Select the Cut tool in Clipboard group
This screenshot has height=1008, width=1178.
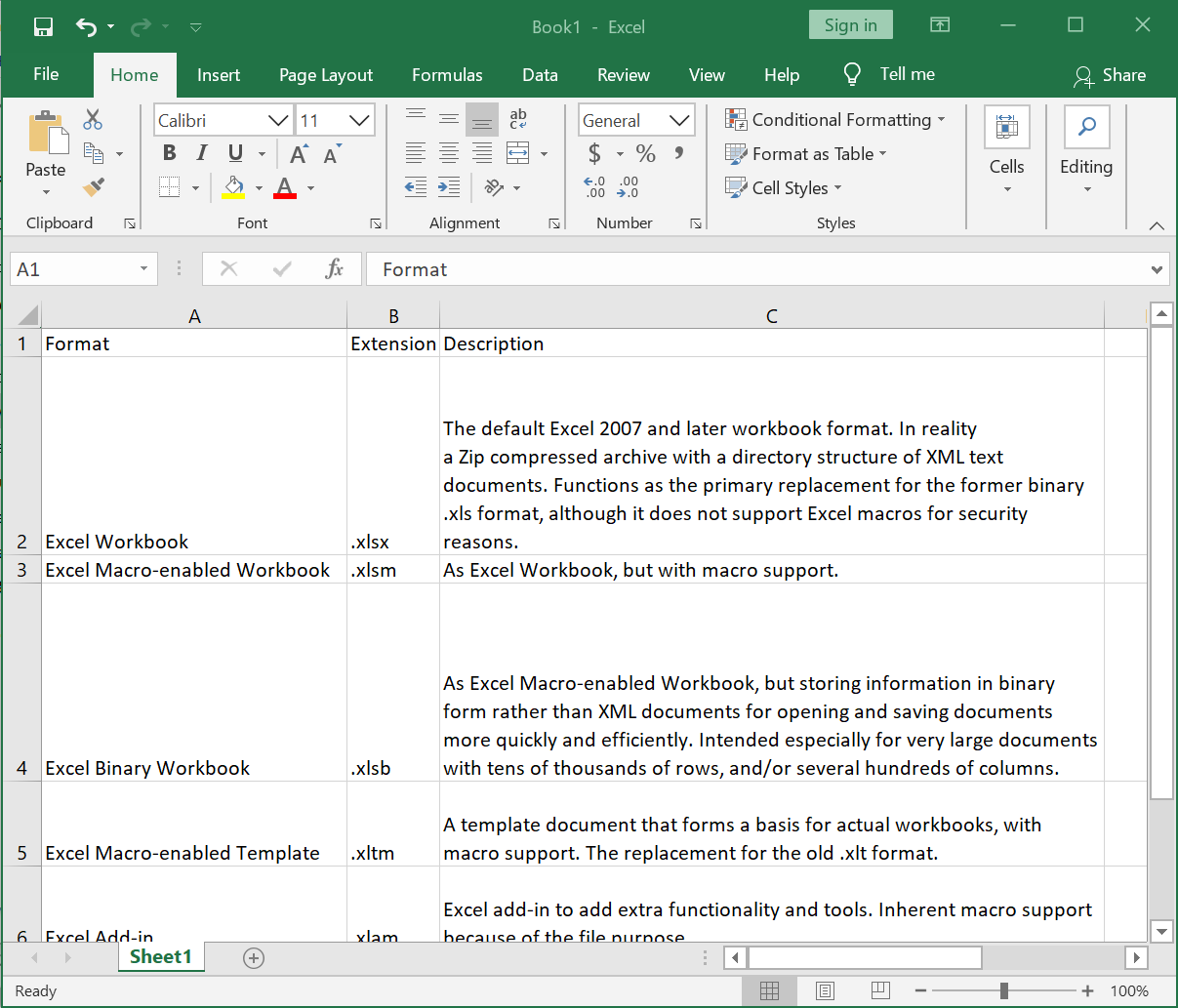click(x=93, y=118)
